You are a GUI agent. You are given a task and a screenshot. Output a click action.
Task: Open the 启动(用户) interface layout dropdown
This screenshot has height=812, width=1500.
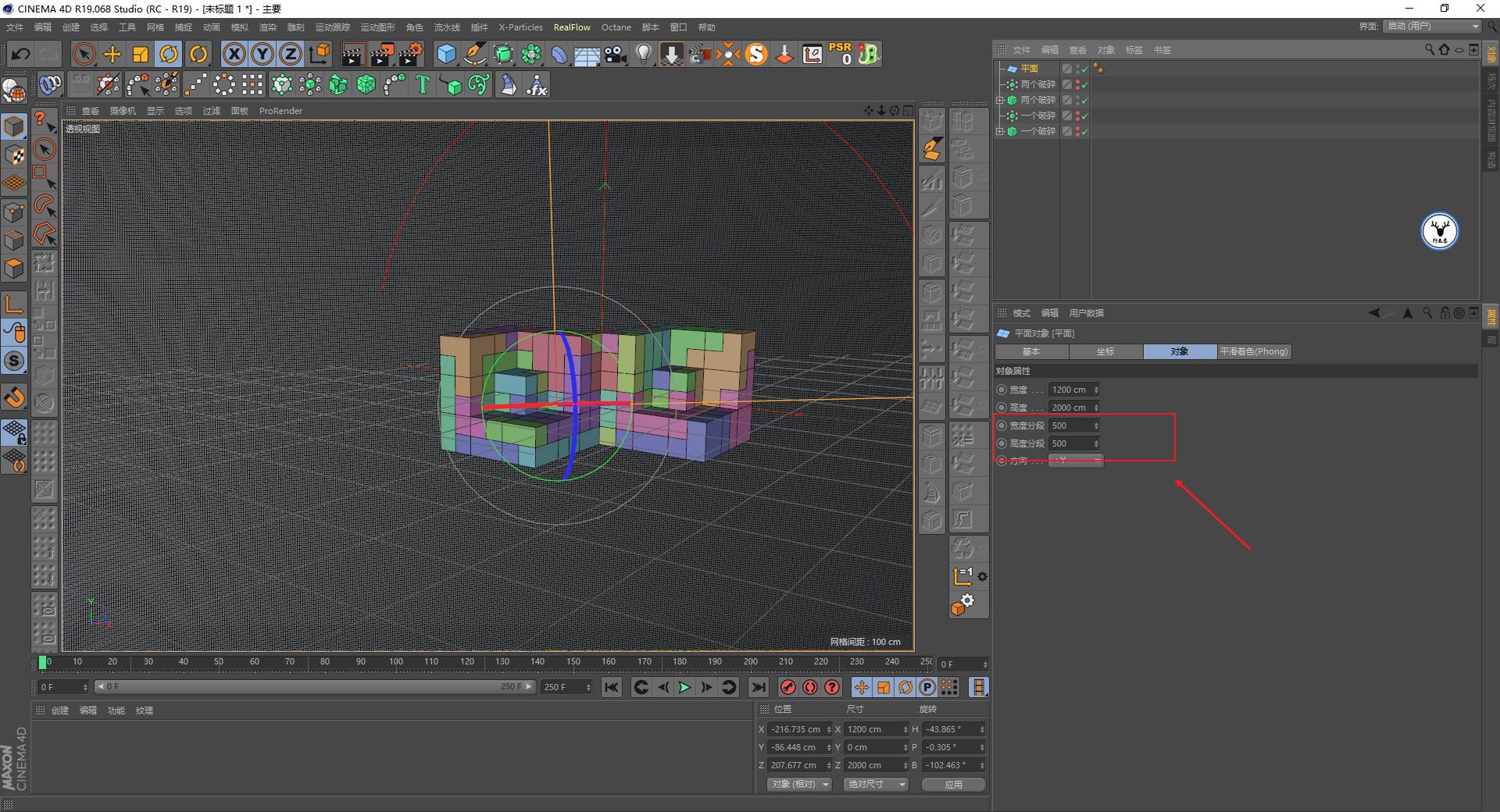pos(1430,26)
